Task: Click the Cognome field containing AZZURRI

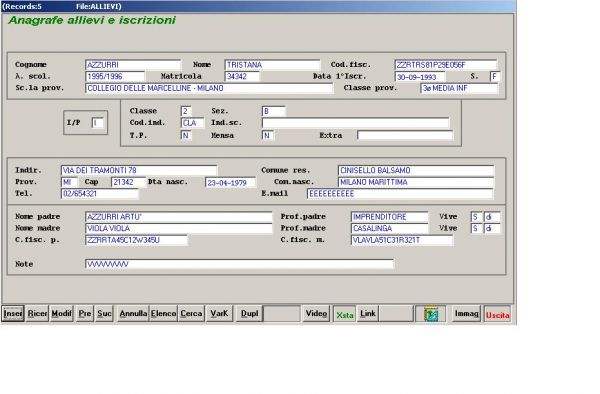Action: click(x=133, y=65)
